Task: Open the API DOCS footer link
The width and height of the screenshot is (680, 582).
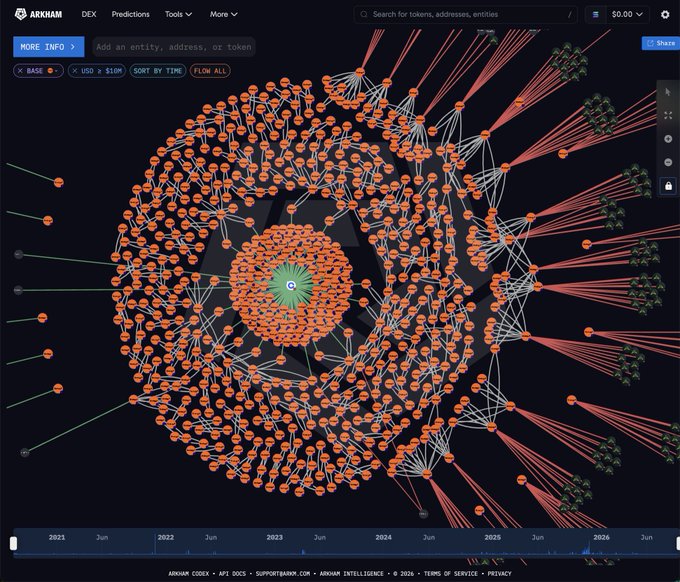Action: pos(232,573)
